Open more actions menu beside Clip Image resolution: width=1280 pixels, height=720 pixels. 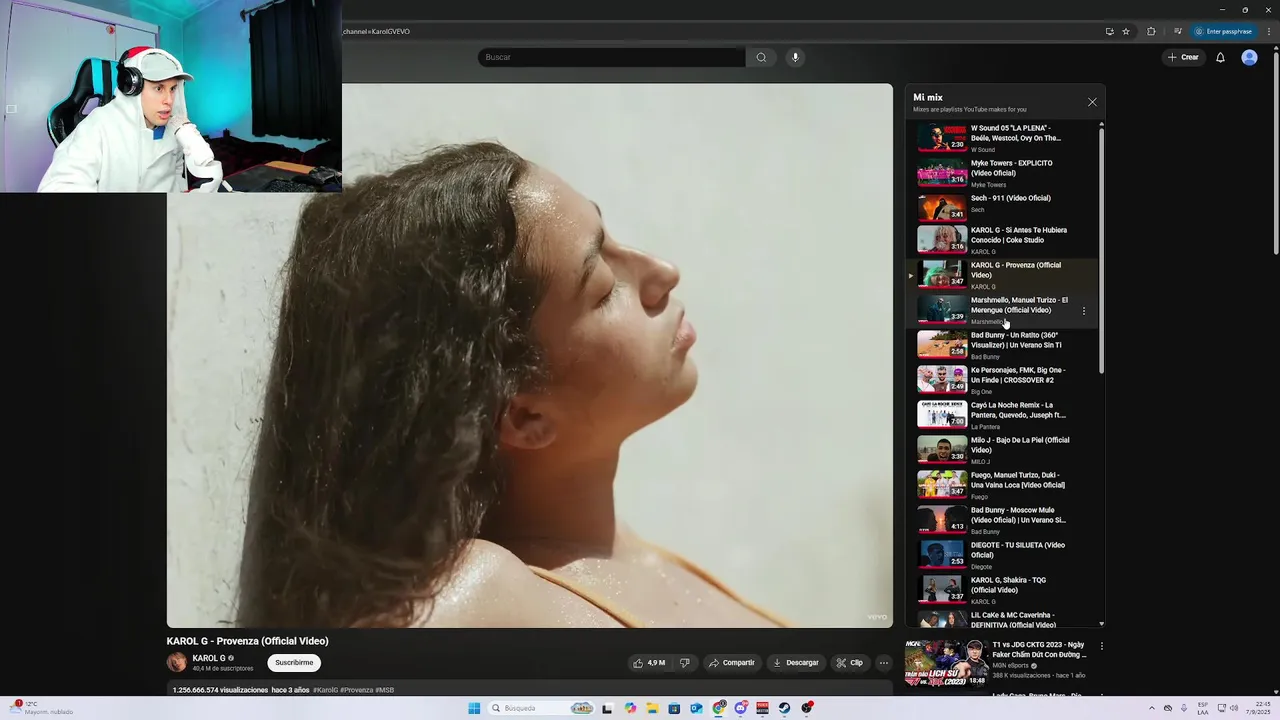coord(883,662)
